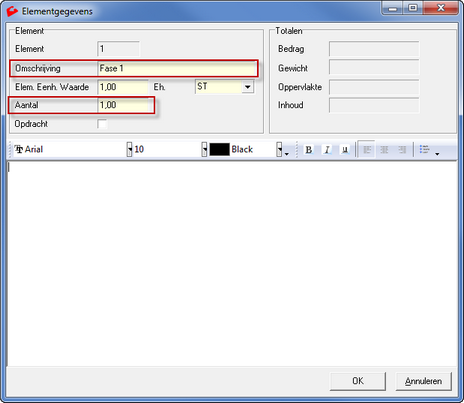Align text to the right

402,149
